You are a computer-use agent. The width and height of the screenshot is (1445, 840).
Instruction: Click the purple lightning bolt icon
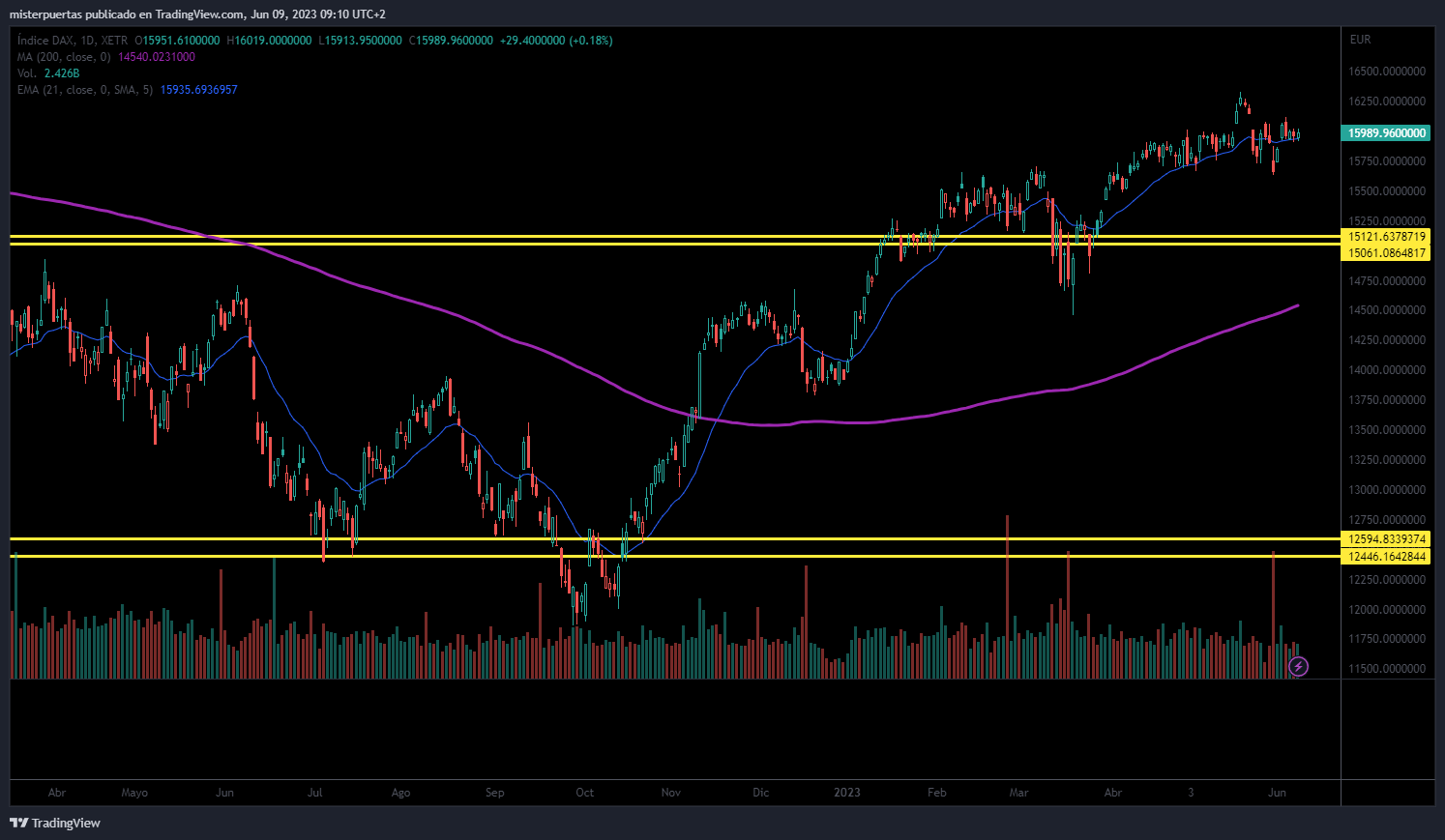1299,666
